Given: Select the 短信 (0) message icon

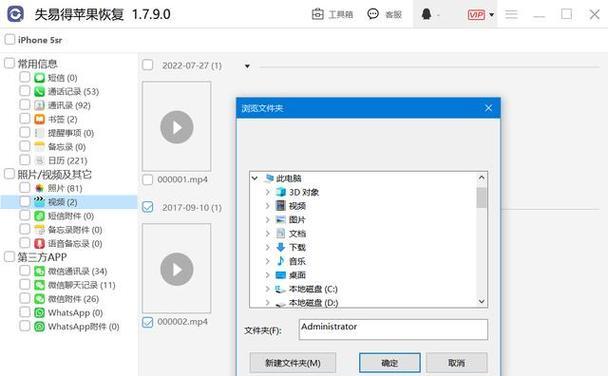Looking at the screenshot, I should click(x=40, y=78).
